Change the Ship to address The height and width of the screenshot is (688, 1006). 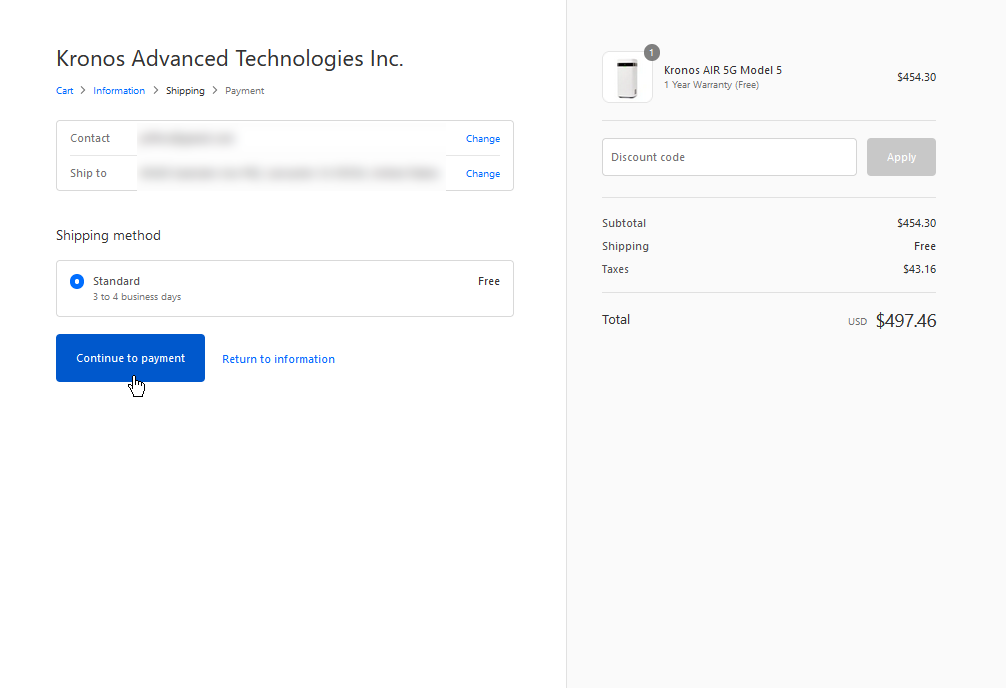[x=482, y=174]
